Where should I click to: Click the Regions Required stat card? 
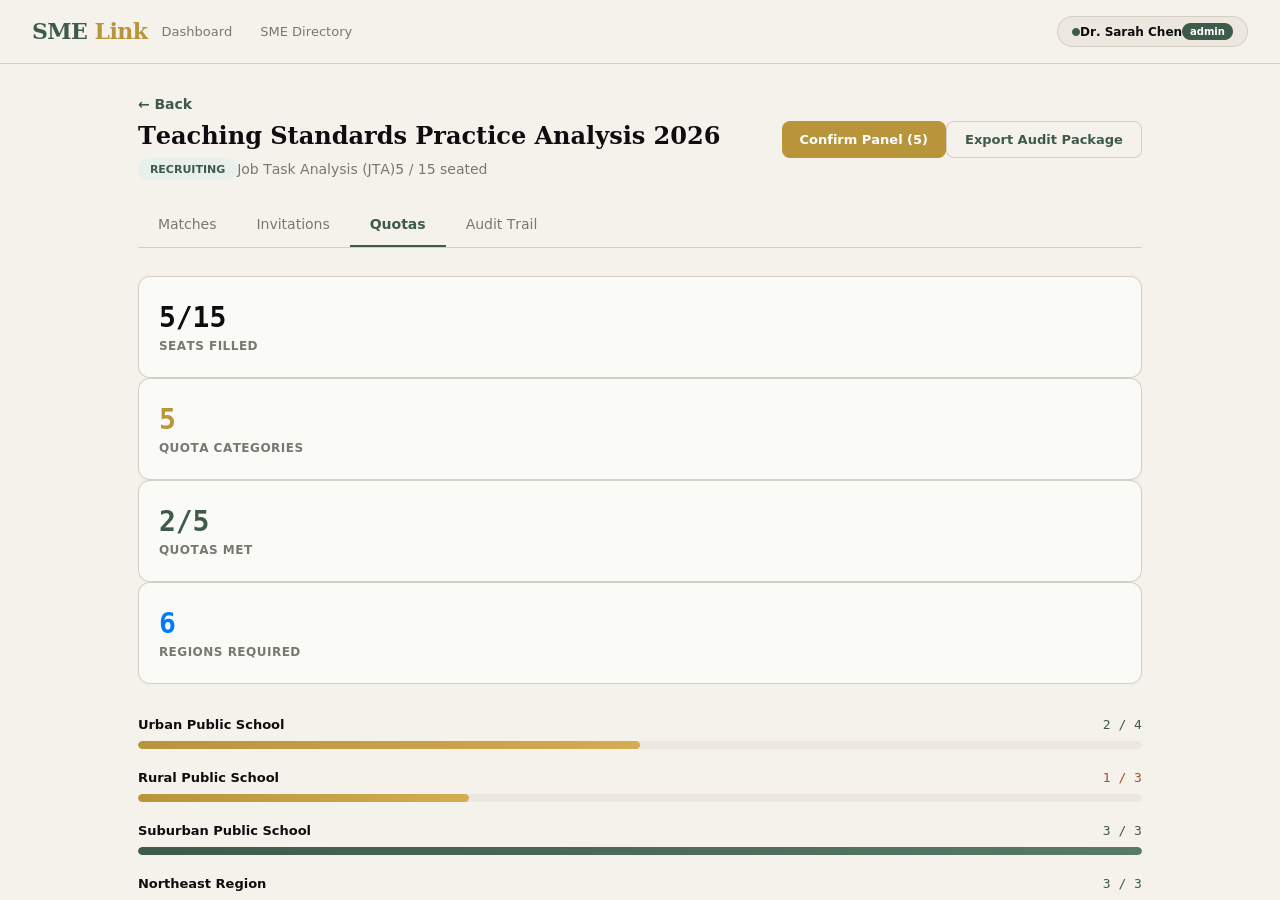click(x=639, y=632)
